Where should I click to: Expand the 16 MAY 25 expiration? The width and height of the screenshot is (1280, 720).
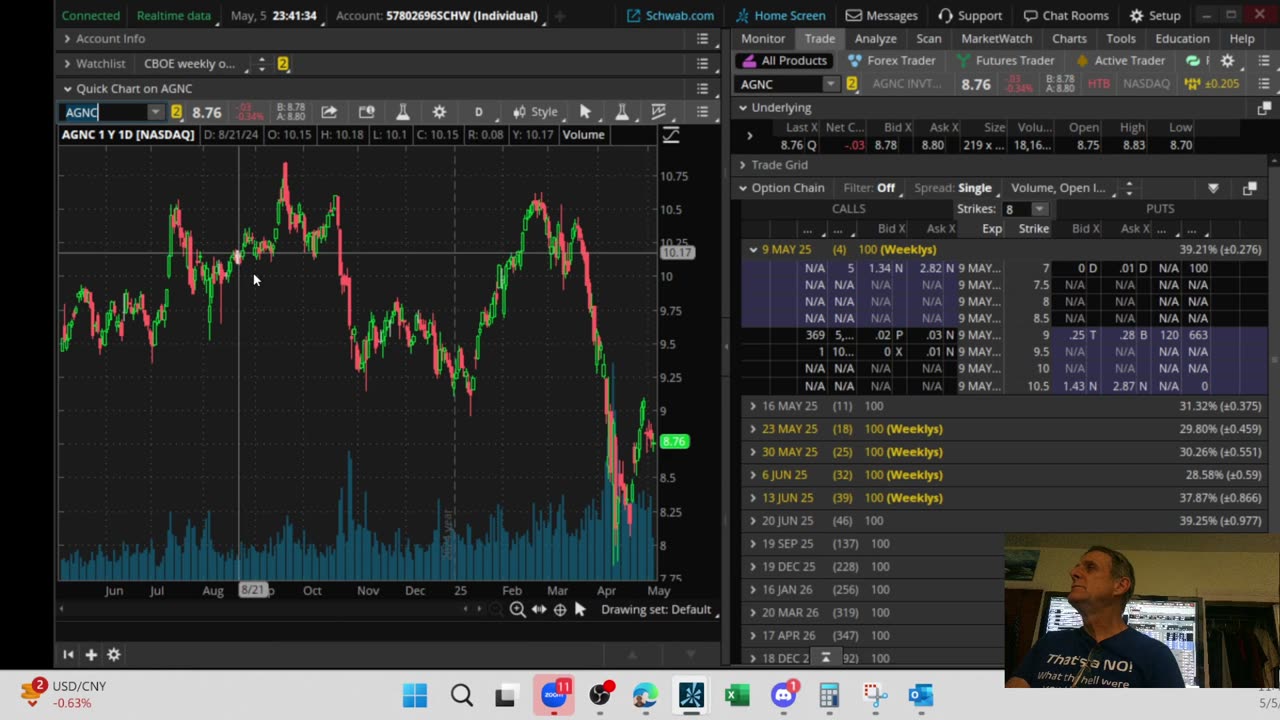point(753,406)
